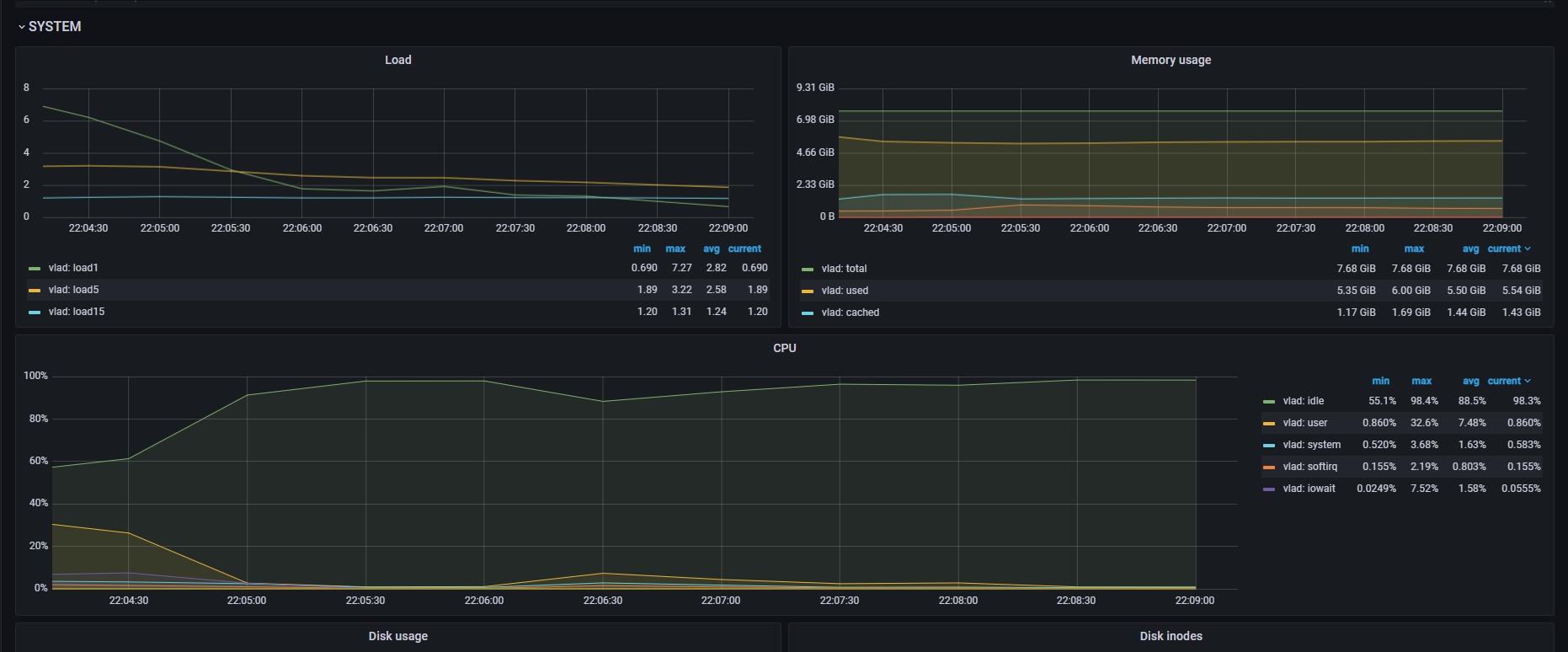Toggle the vlad: load5 series in Load legend

click(x=73, y=290)
